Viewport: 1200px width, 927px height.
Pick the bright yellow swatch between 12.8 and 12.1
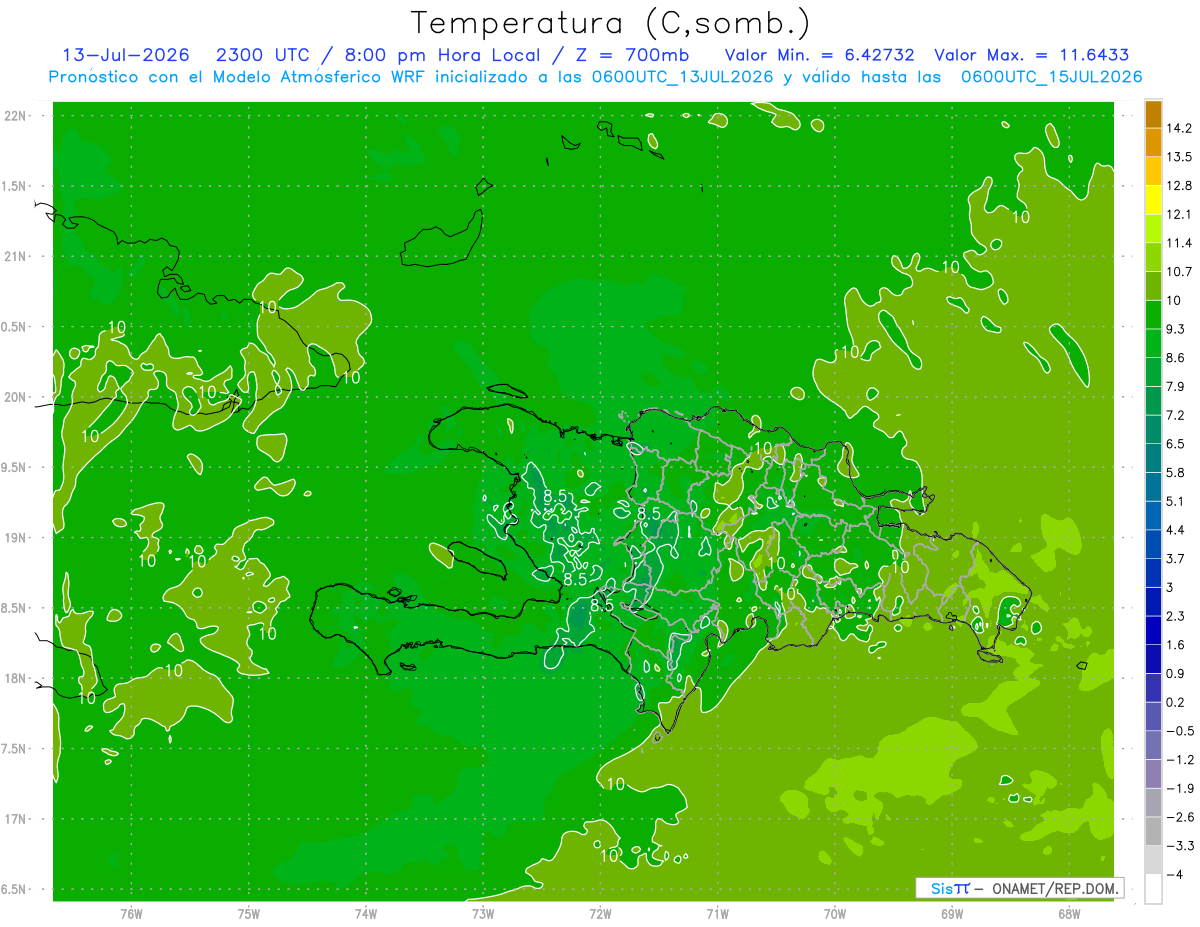coord(1153,200)
